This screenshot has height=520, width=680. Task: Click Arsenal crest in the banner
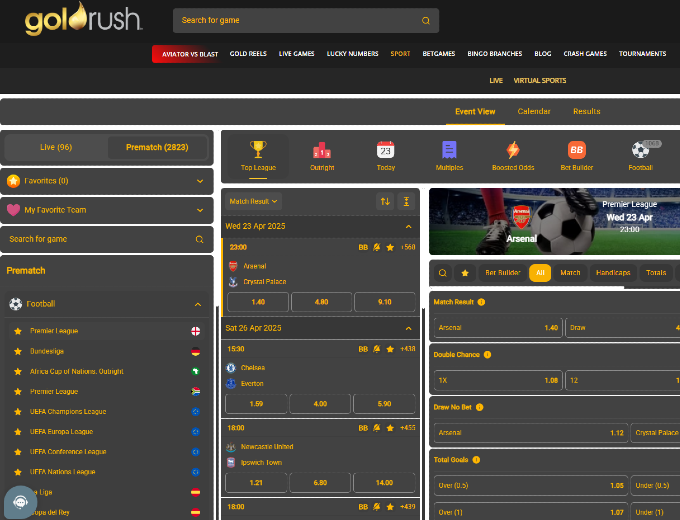pyautogui.click(x=521, y=217)
